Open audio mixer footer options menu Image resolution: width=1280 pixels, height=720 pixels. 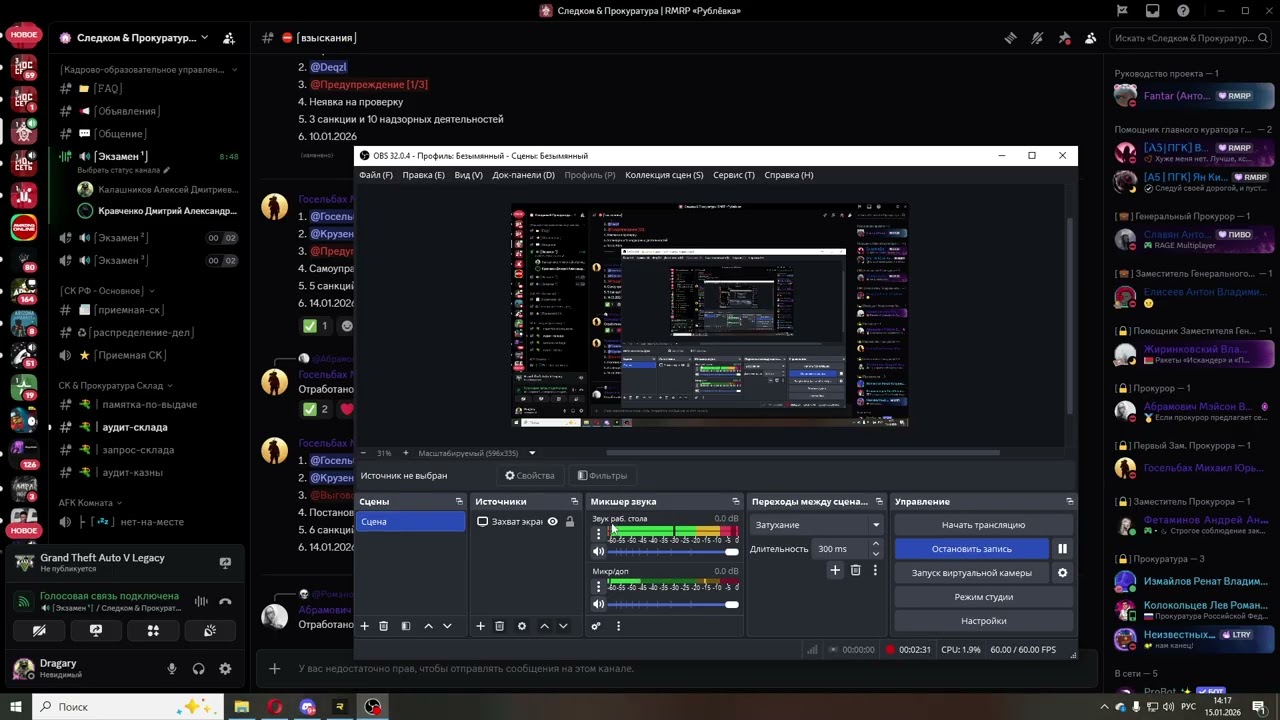coord(618,626)
